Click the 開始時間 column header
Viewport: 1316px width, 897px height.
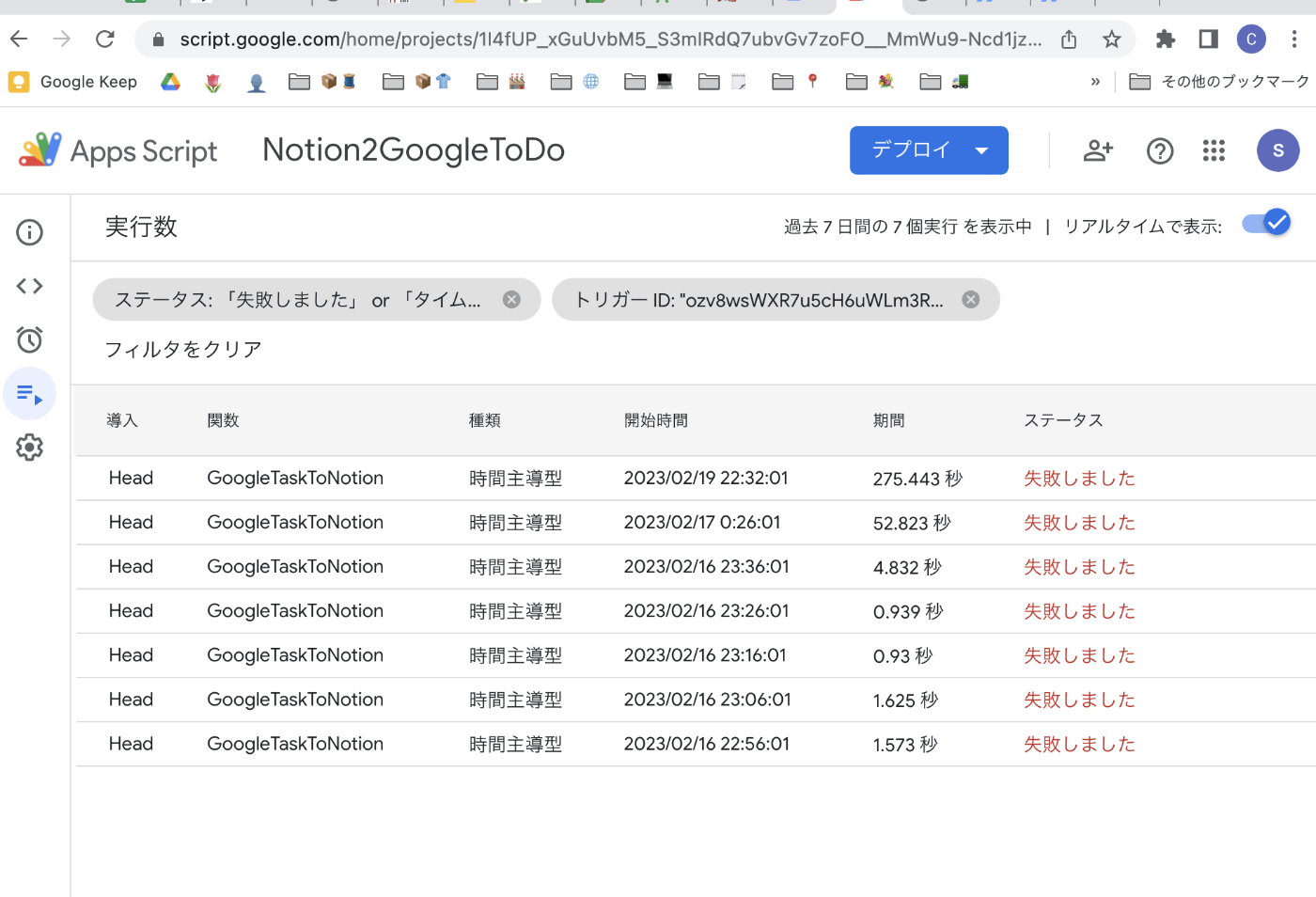click(x=656, y=420)
